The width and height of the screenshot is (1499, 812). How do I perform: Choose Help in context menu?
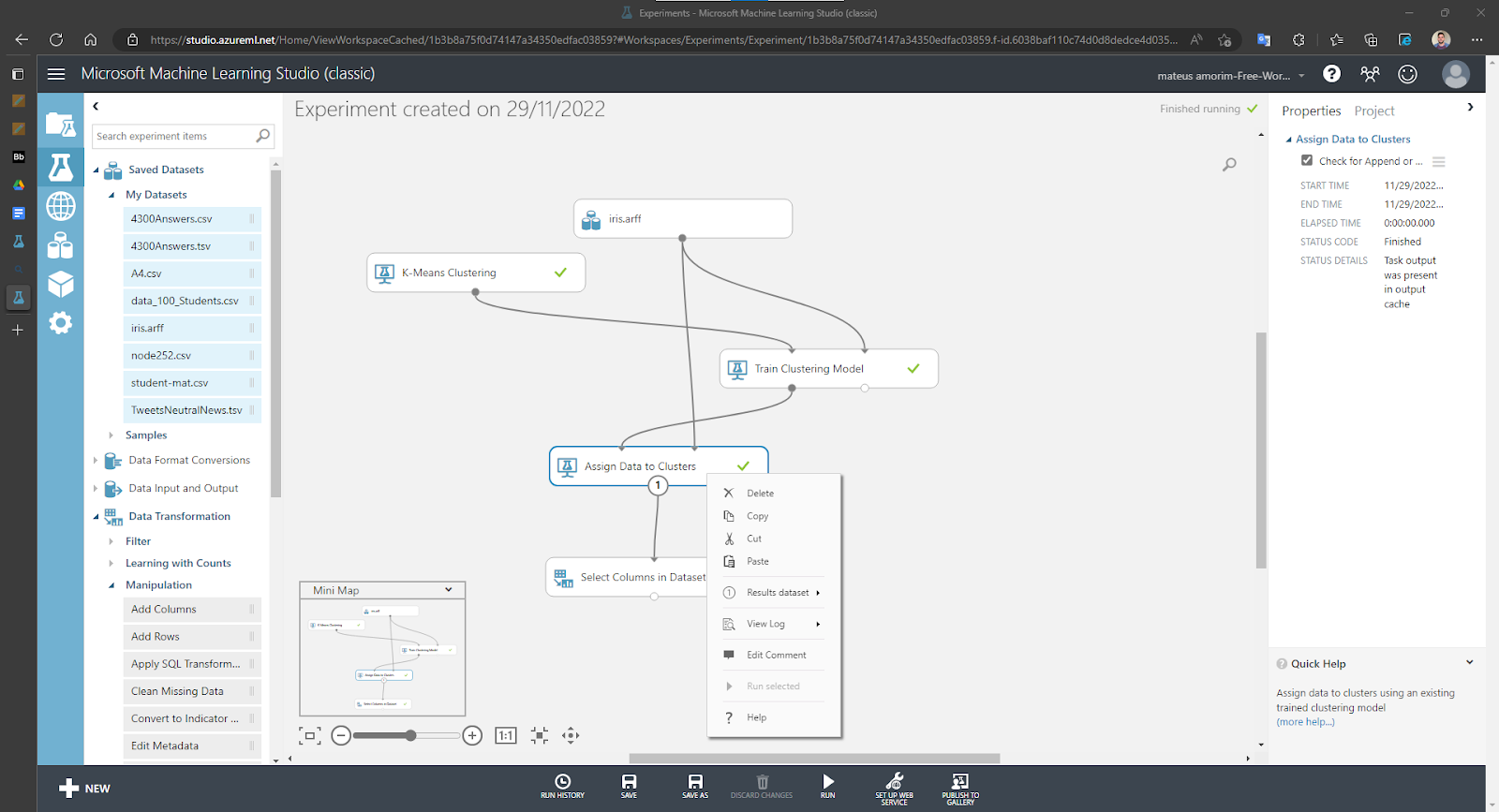[x=774, y=717]
